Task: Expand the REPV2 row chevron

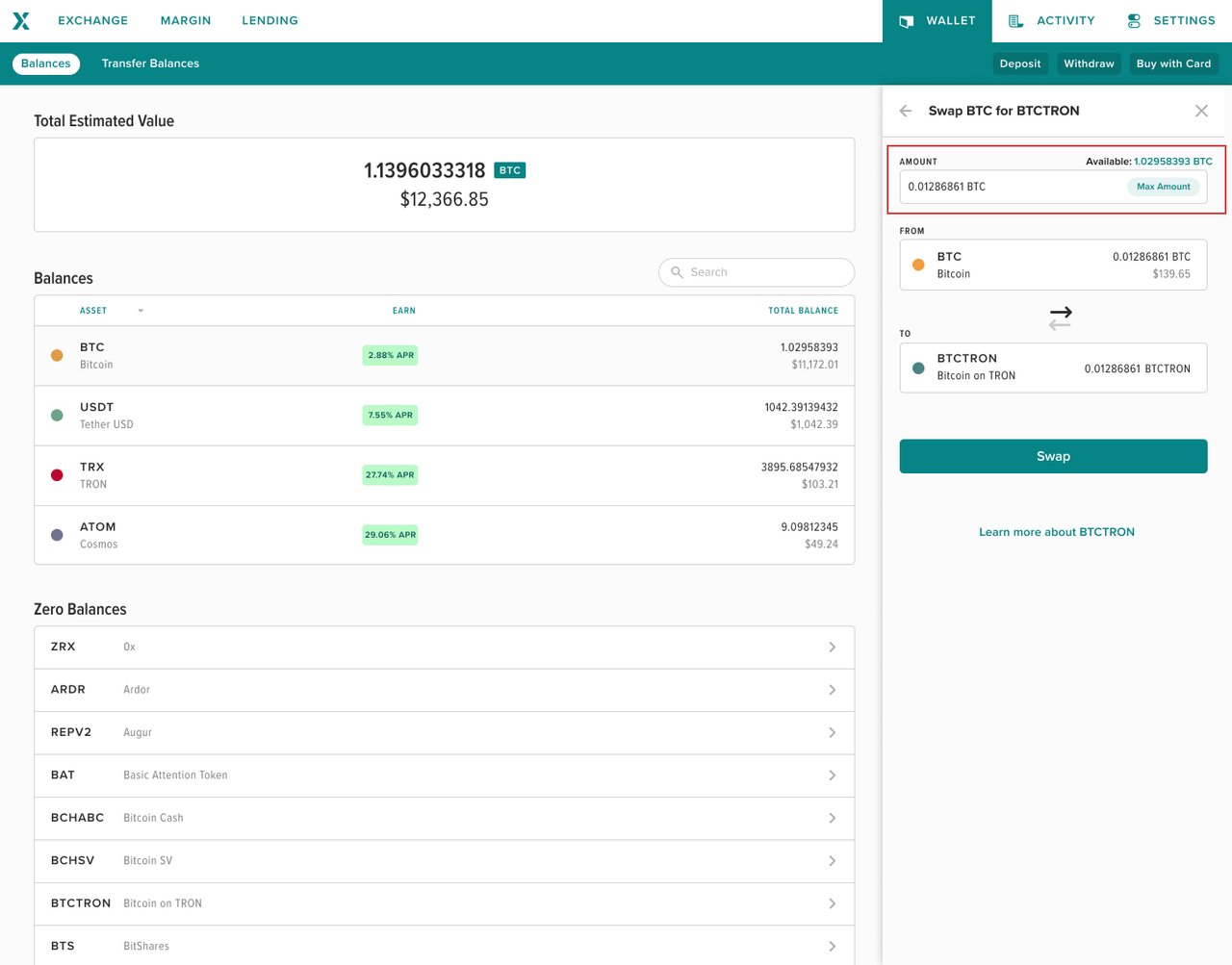Action: click(832, 733)
